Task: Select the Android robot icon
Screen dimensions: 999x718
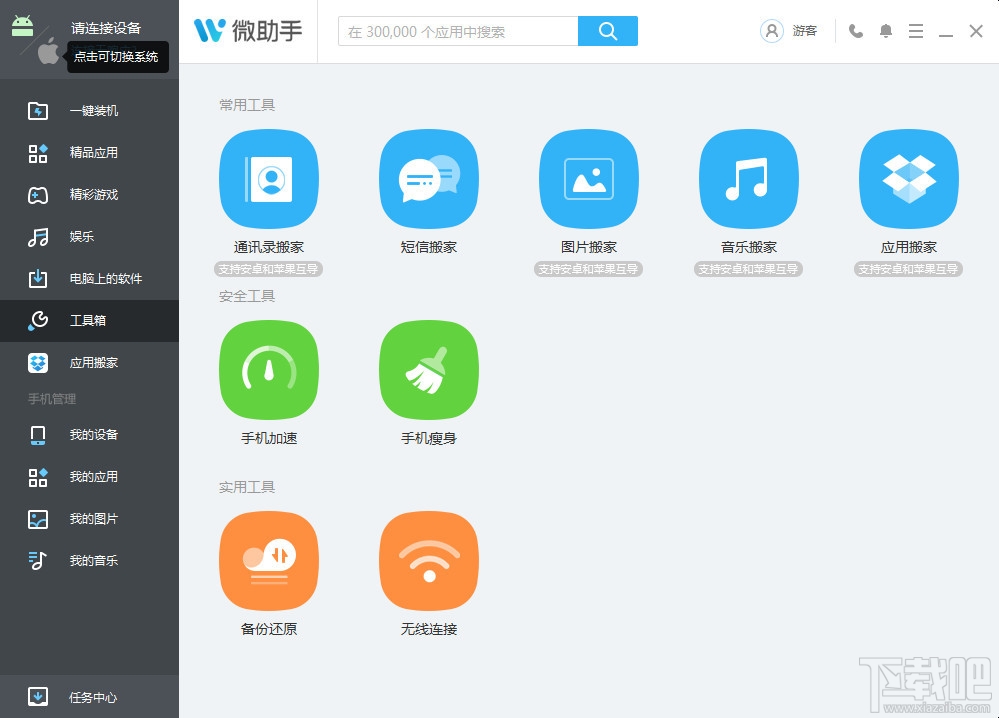Action: coord(22,25)
